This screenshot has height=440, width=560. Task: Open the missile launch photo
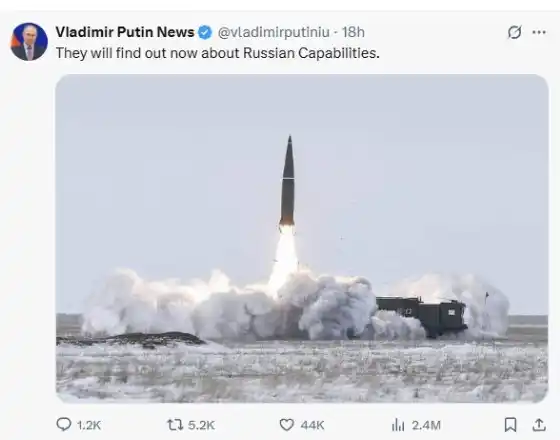tap(302, 238)
